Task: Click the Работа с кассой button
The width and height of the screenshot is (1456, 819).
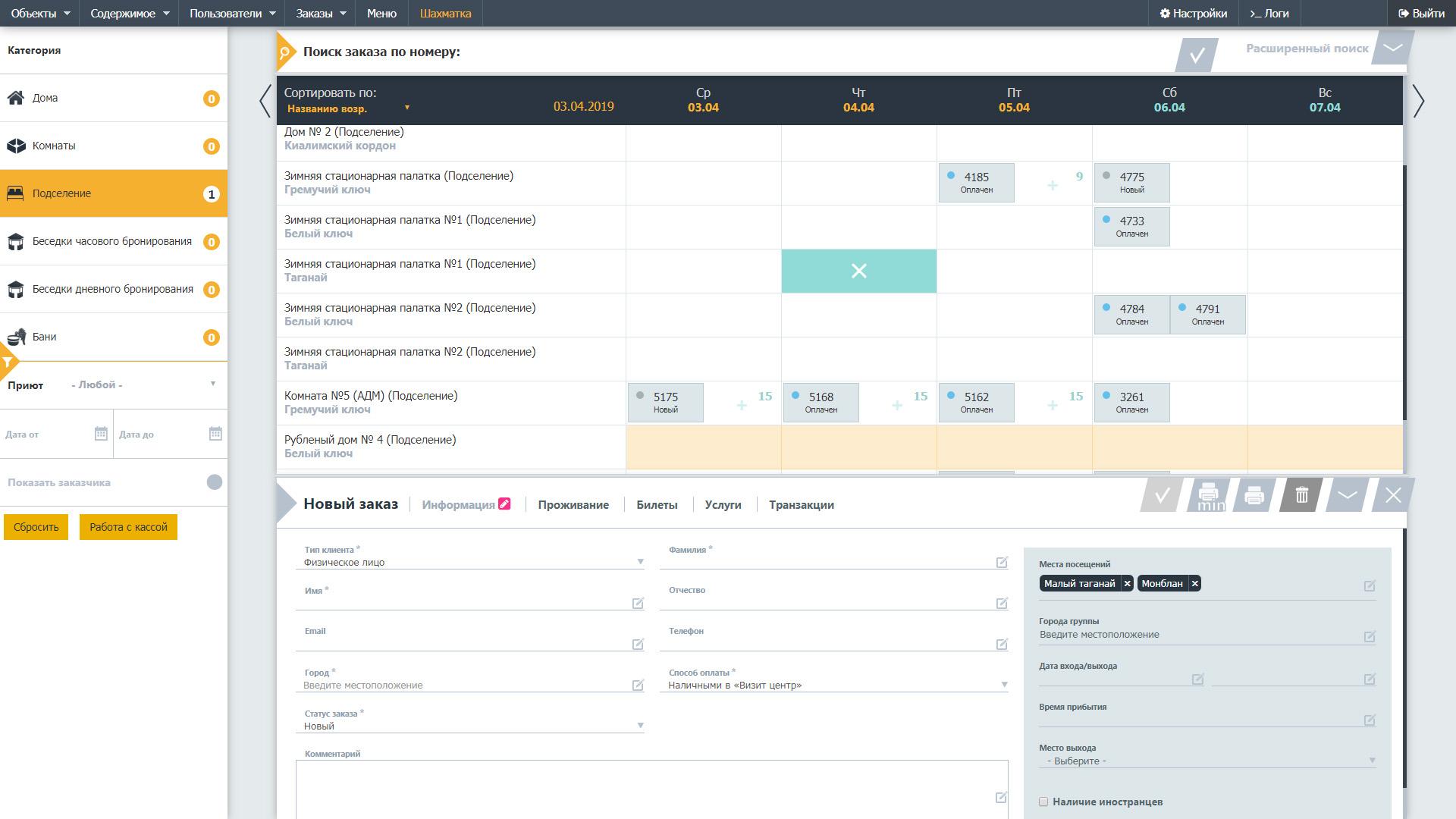Action: coord(128,527)
